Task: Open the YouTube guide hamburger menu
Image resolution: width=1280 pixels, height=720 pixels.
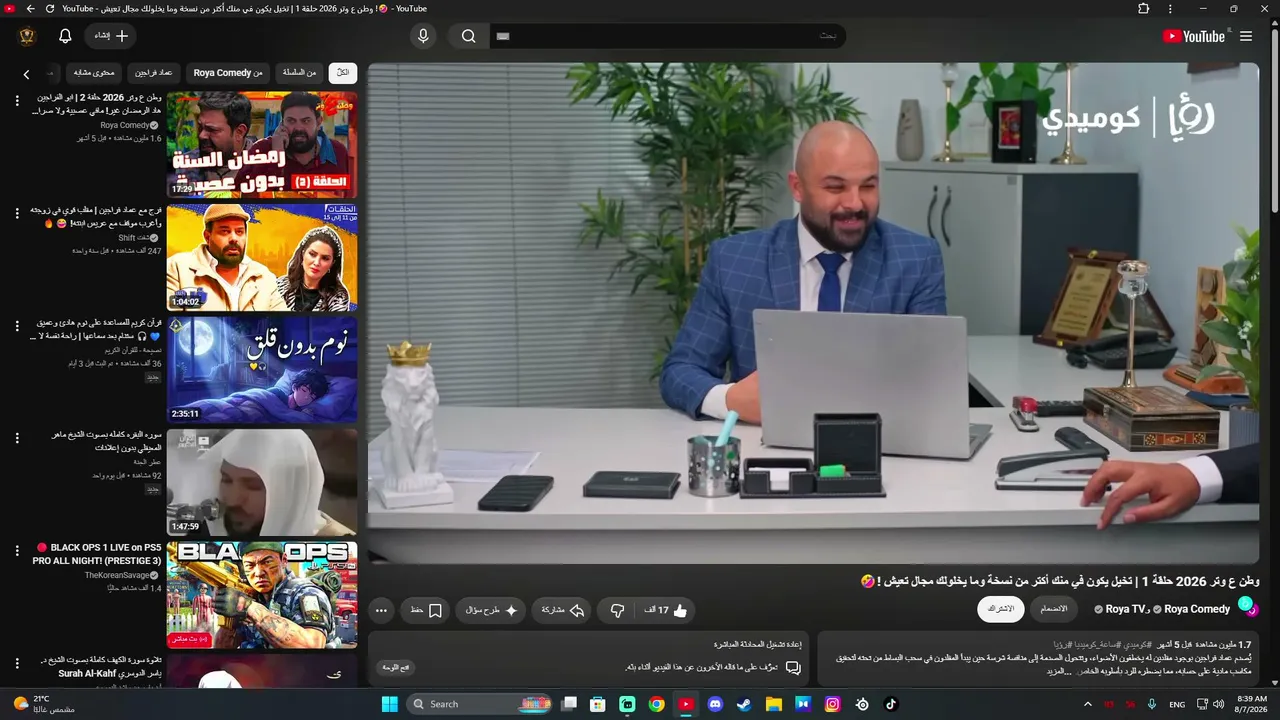Action: click(x=1246, y=36)
